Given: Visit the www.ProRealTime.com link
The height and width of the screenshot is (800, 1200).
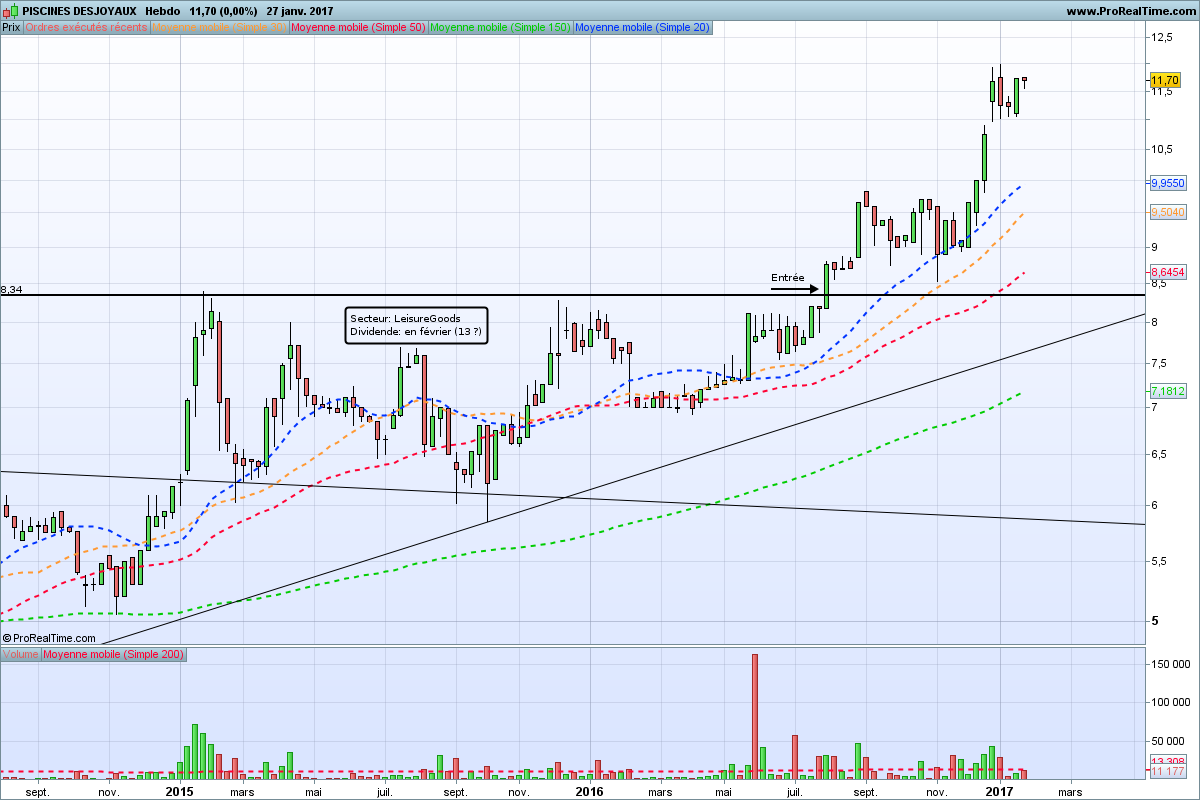Looking at the screenshot, I should [1130, 11].
